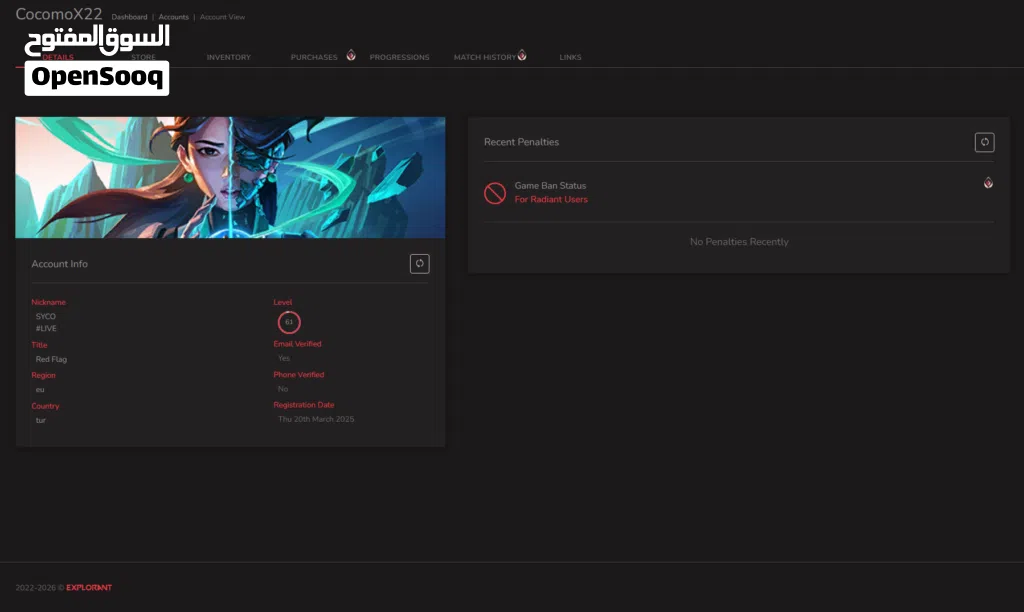Select the Red Flag title value
Screen dimensions: 1024x612
51,359
